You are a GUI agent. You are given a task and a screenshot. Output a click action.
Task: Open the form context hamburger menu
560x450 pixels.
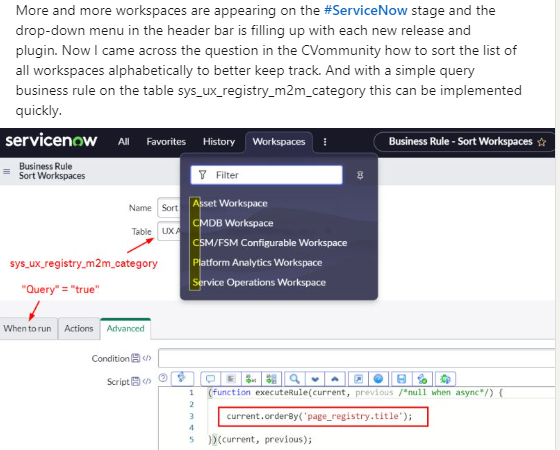click(x=7, y=171)
